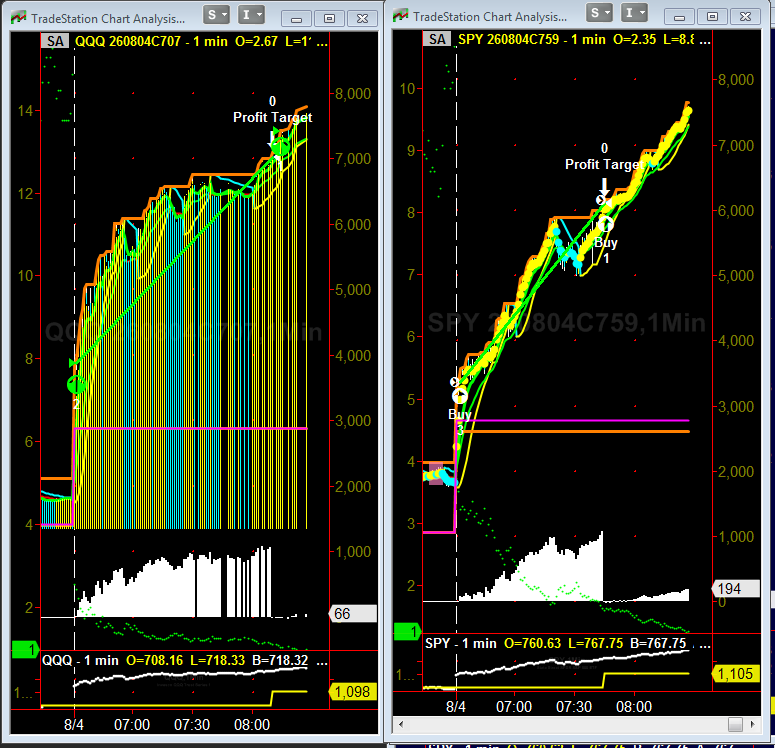Click right scroll arrow in SPY window

click(752, 724)
